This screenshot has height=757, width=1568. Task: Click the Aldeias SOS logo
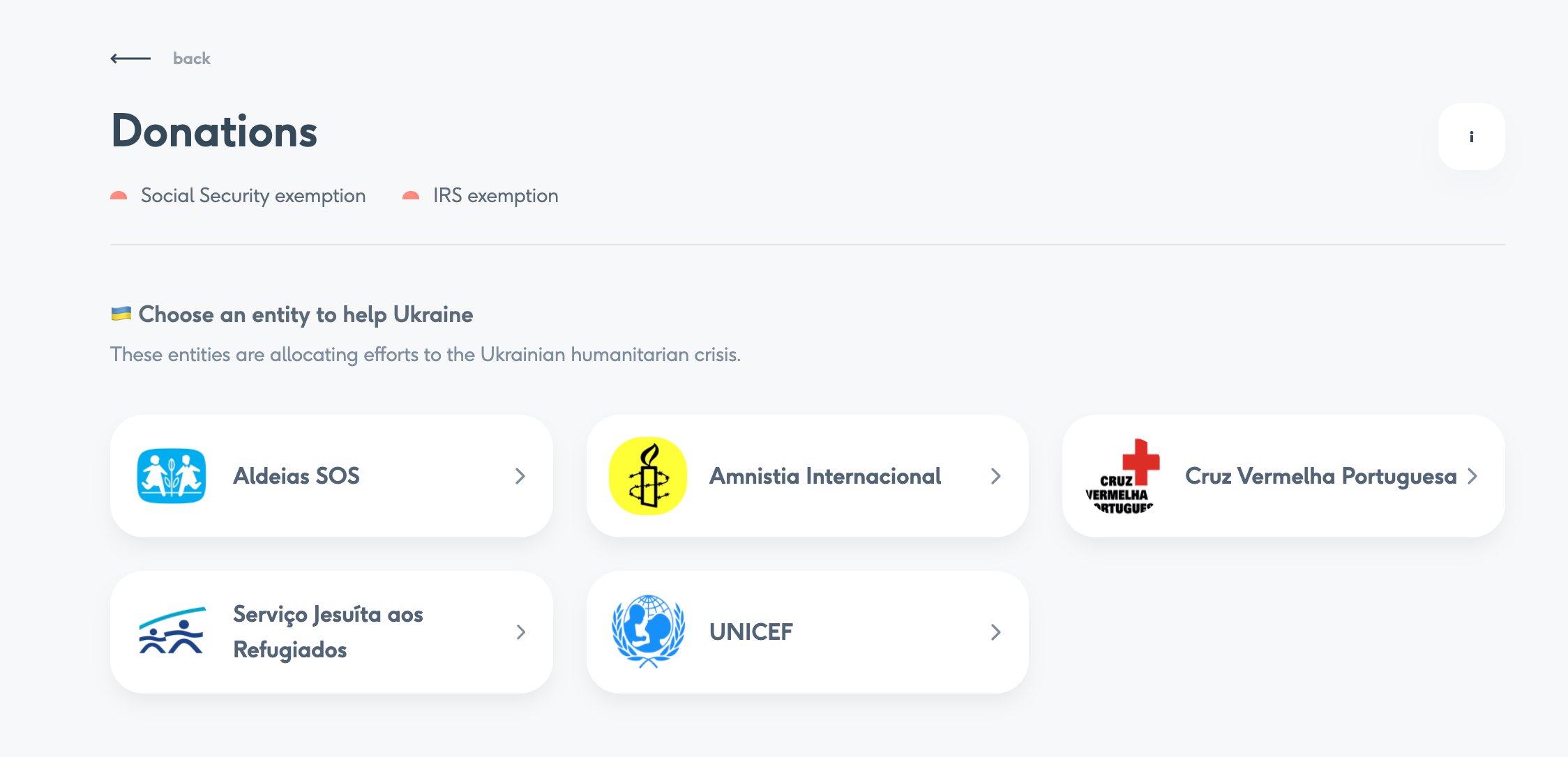click(x=172, y=476)
